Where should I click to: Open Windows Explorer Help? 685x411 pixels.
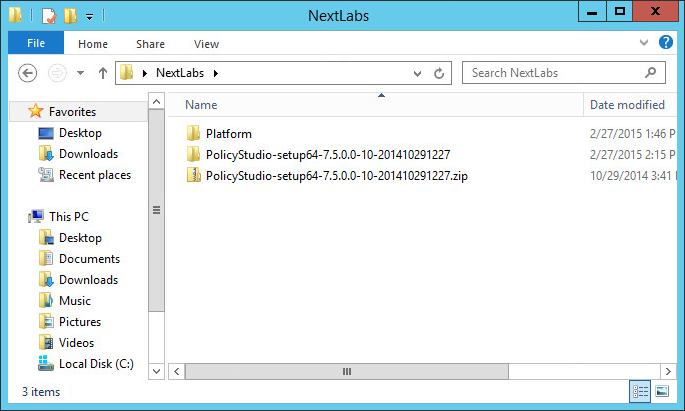(x=666, y=42)
